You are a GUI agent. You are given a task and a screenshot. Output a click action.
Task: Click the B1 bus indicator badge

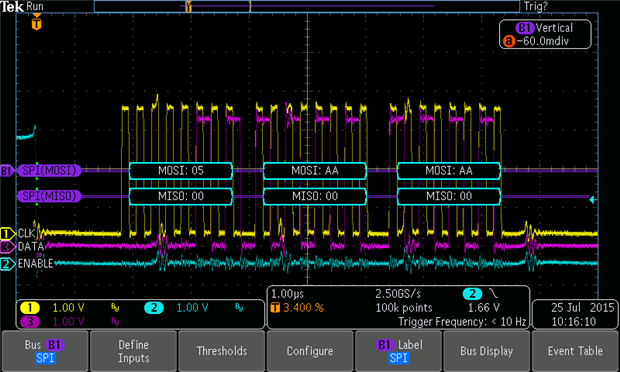coord(6,171)
